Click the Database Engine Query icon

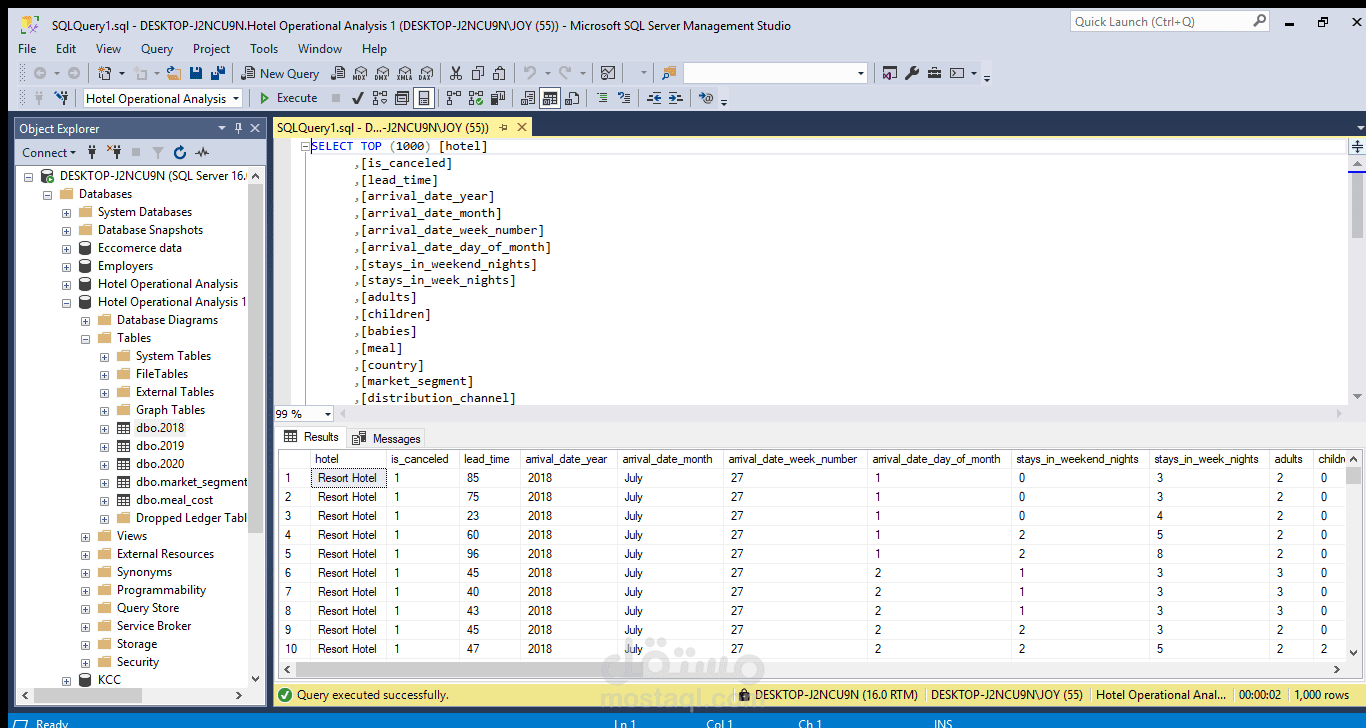point(339,73)
